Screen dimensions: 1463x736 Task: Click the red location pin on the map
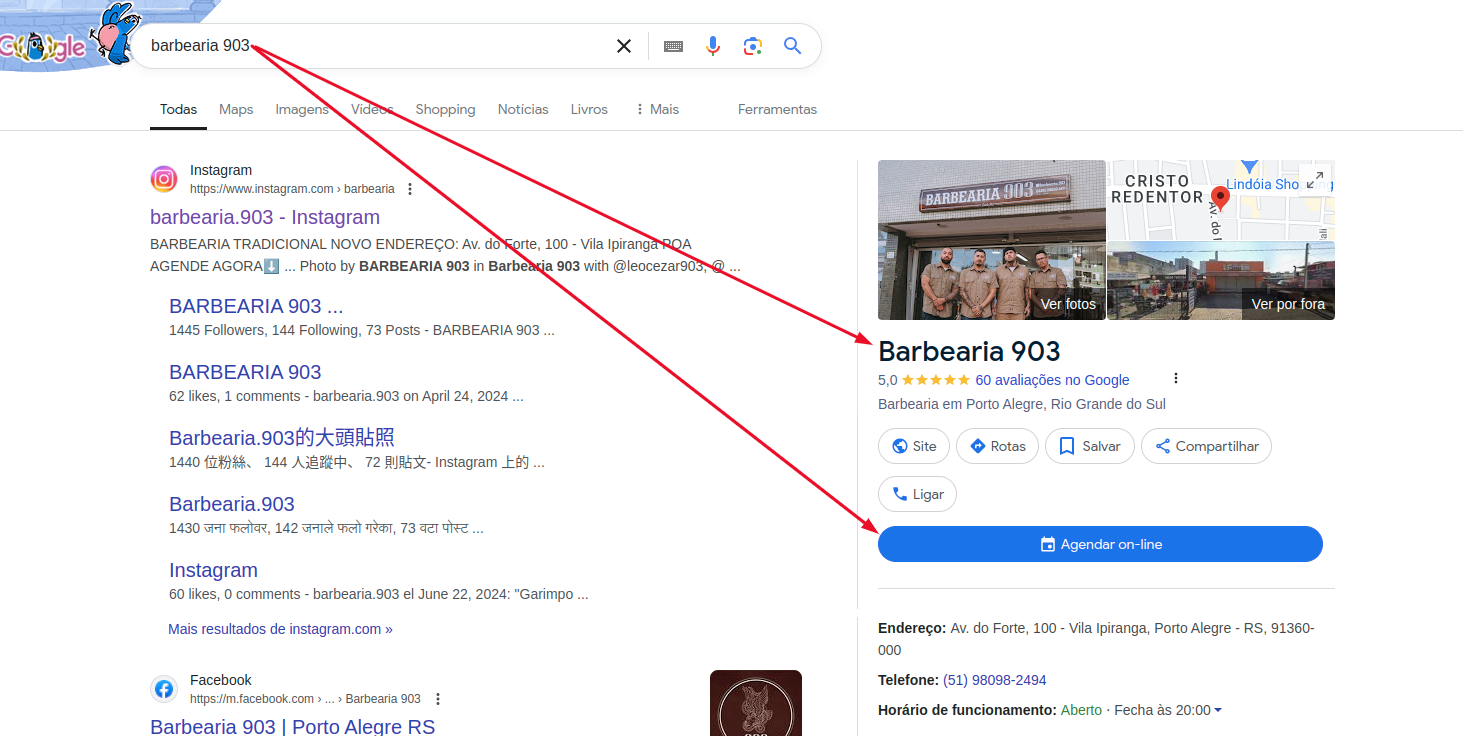[x=1220, y=197]
